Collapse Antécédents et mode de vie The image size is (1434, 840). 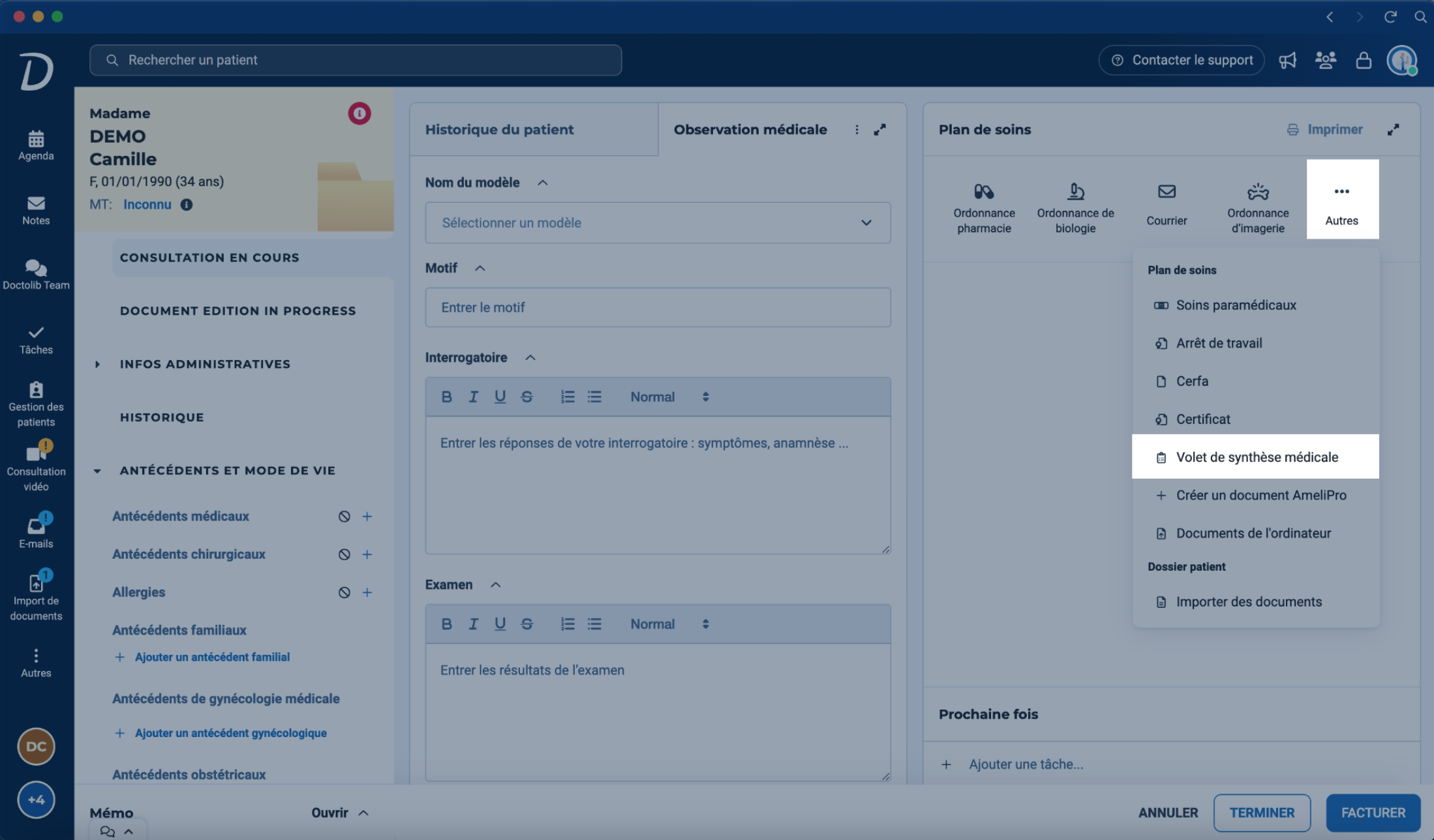97,471
